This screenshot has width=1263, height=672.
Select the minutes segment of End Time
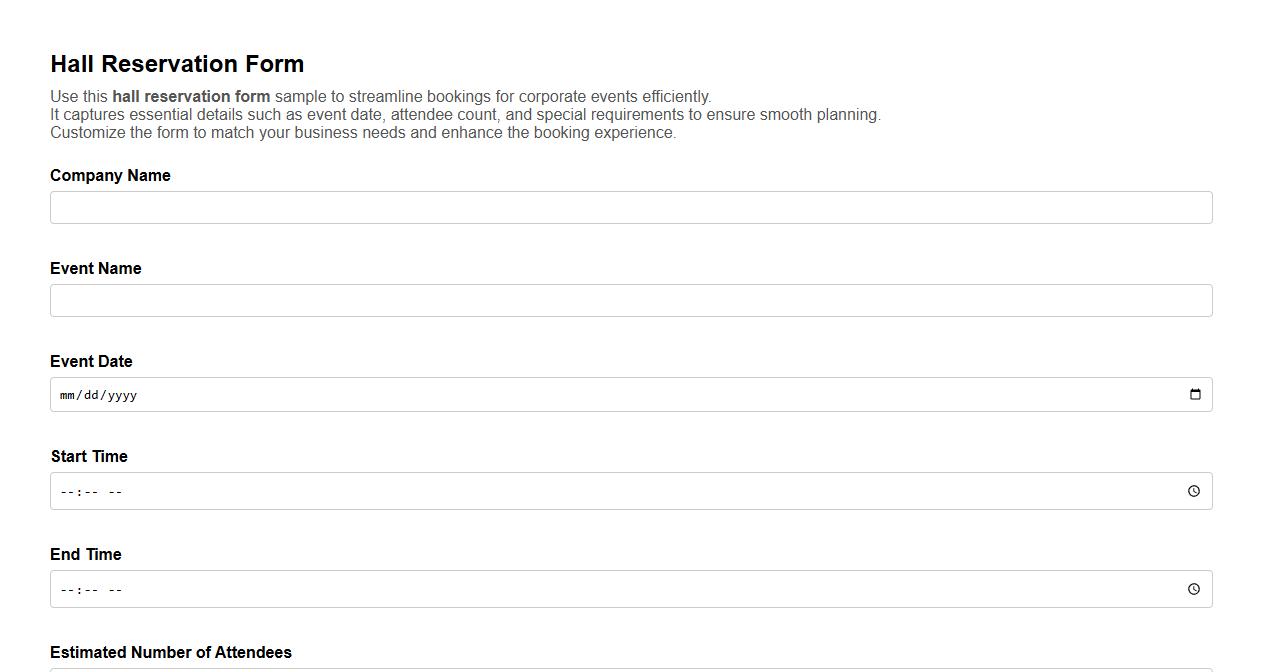(x=90, y=590)
